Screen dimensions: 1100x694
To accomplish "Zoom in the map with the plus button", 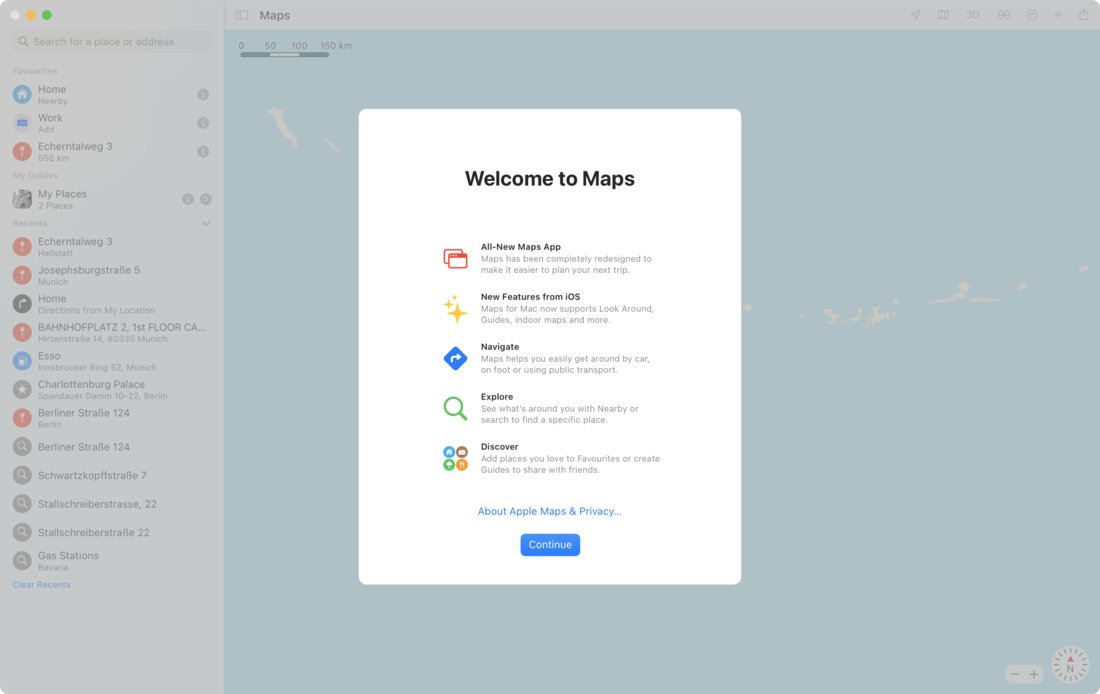I will tap(1033, 674).
